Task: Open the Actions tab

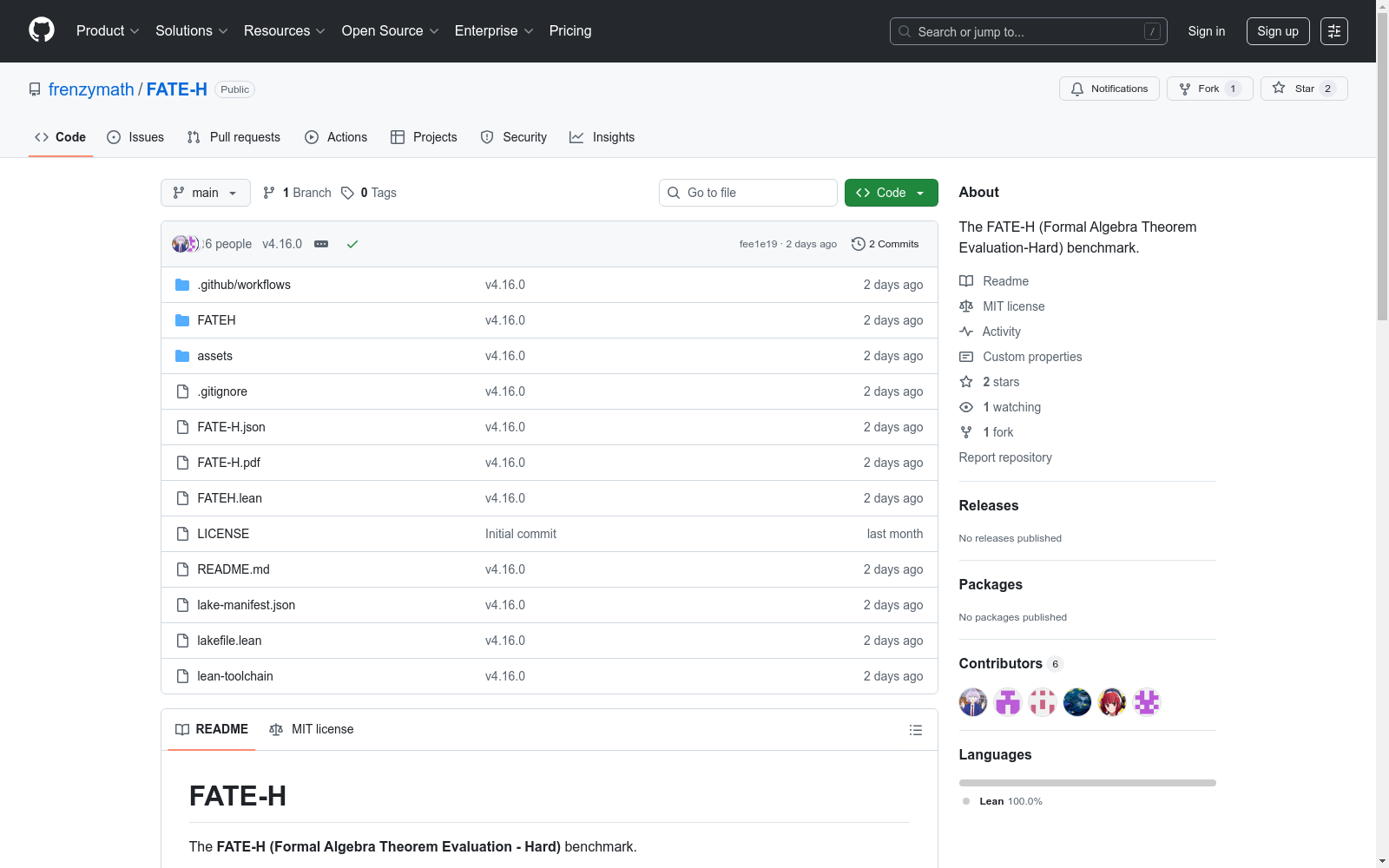Action: [x=336, y=137]
